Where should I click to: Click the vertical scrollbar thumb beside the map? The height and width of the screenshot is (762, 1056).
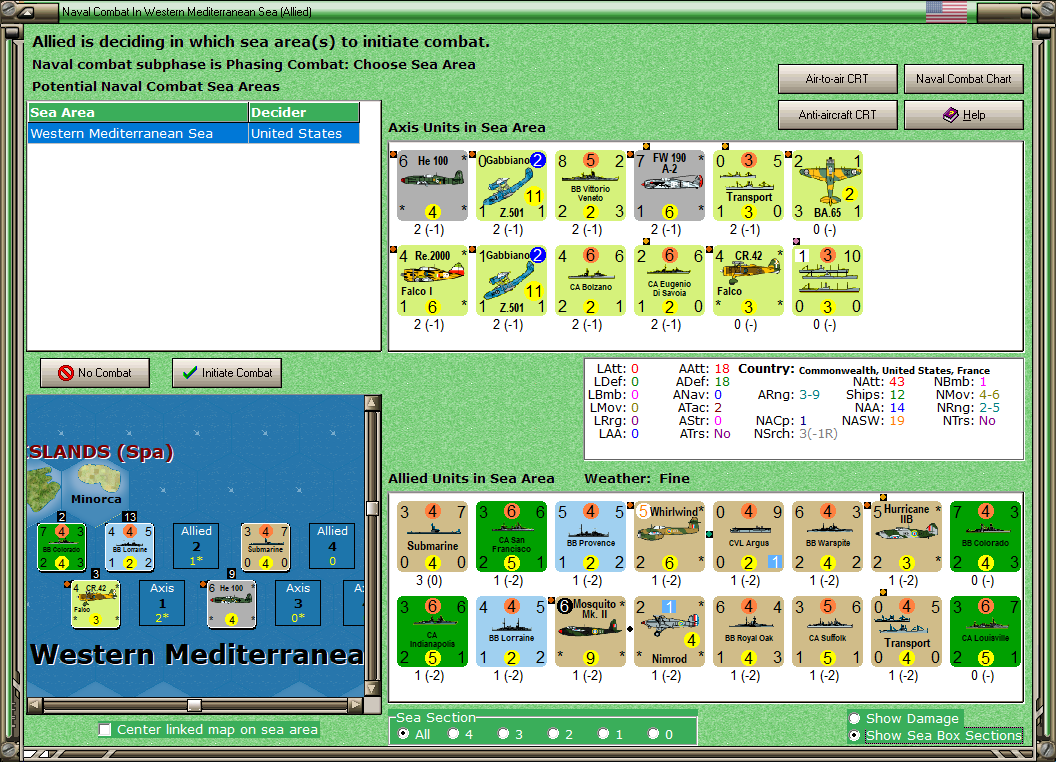(x=372, y=508)
